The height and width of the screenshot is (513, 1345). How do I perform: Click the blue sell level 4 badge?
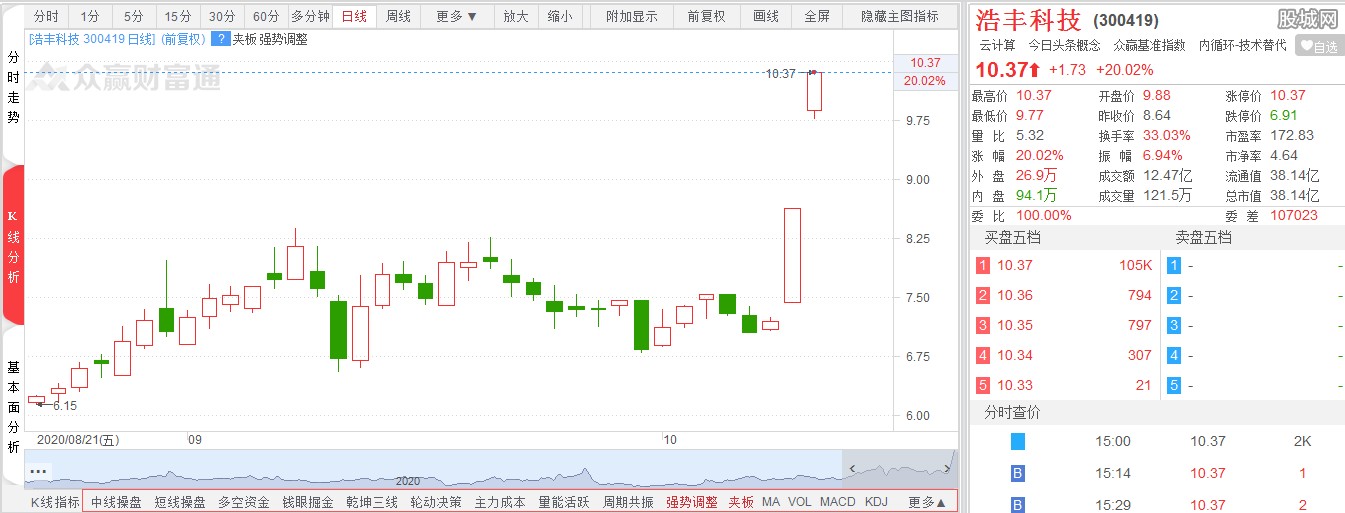(x=1174, y=355)
